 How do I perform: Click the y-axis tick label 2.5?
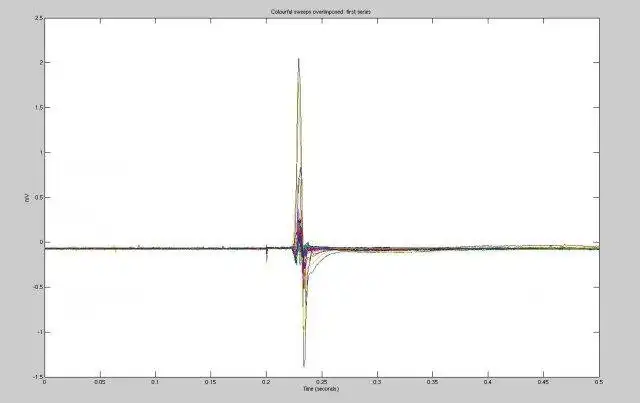click(x=39, y=18)
